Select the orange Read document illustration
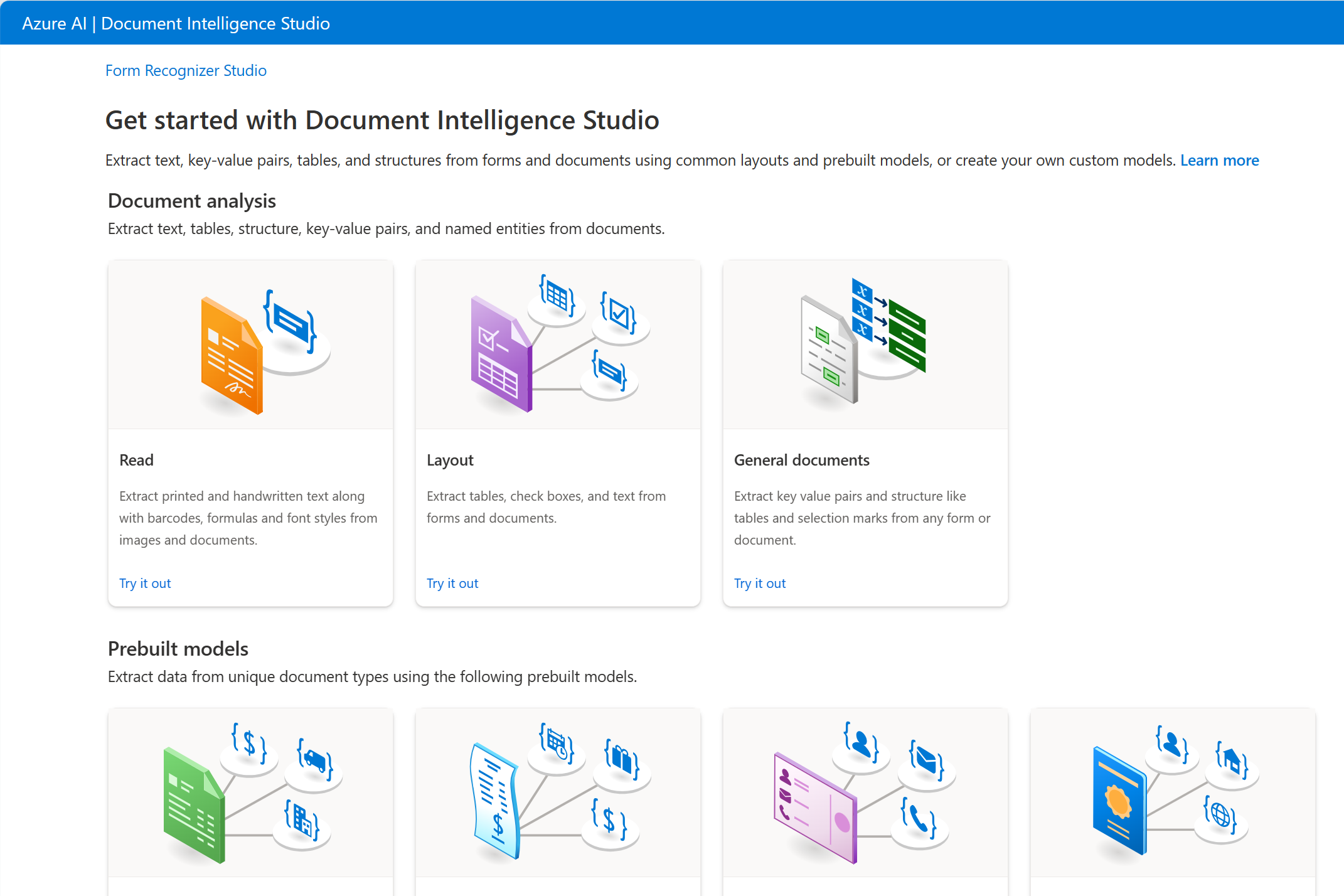 231,355
